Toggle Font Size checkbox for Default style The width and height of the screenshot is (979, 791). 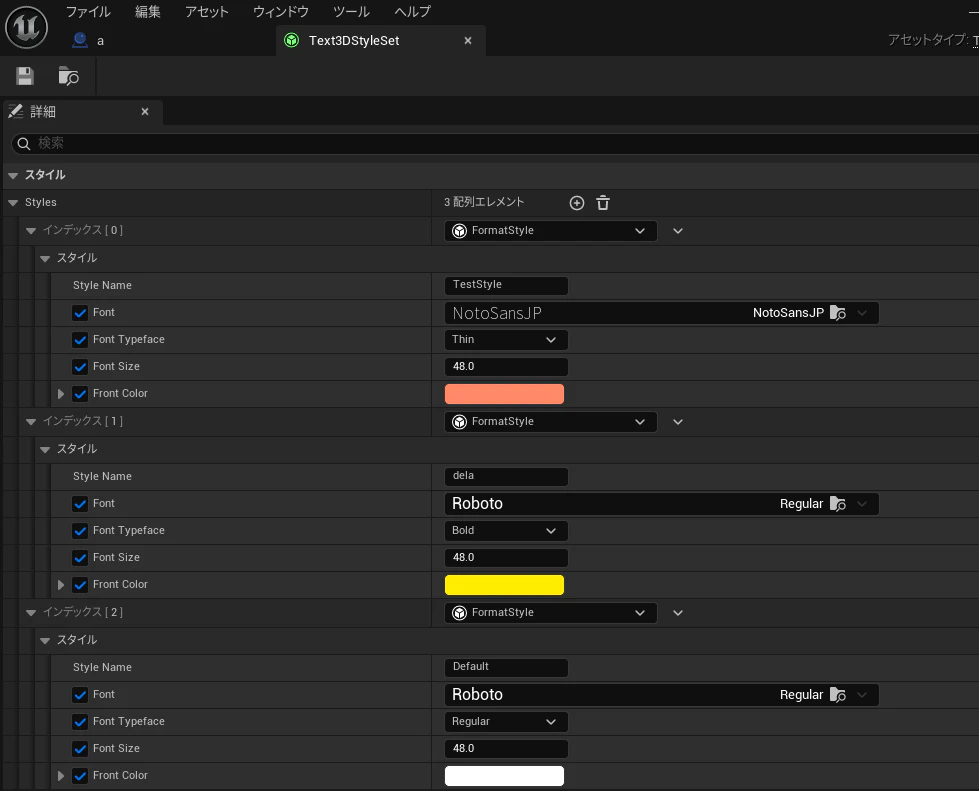tap(80, 749)
